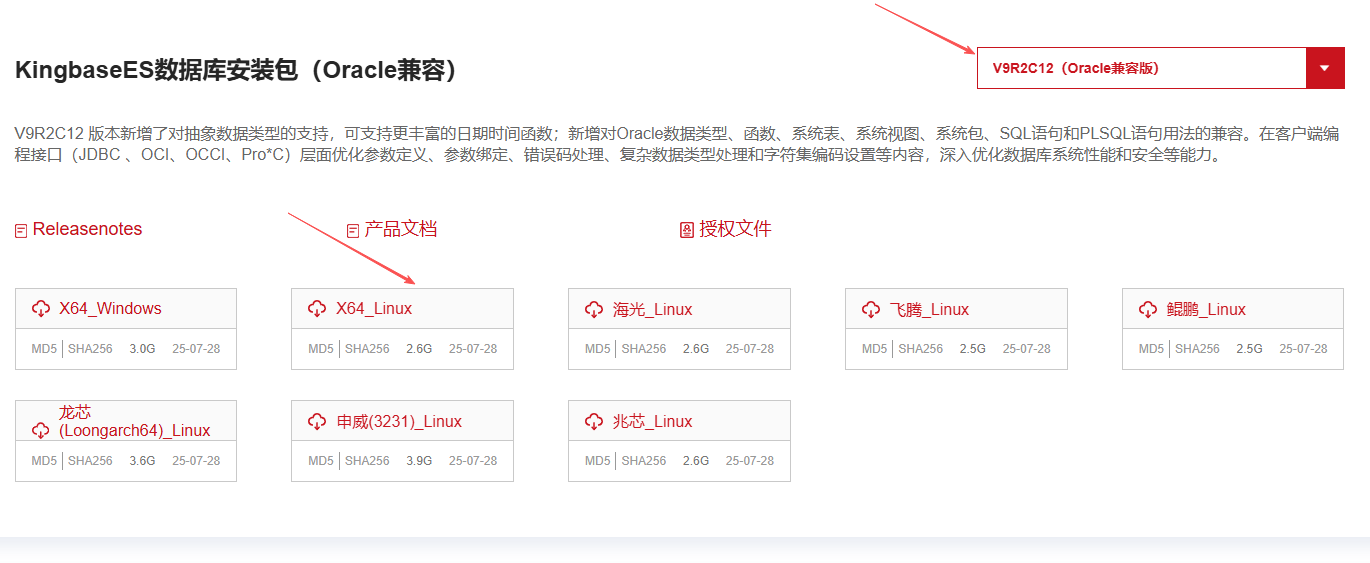Click the download cloud icon for 海光_Linux
Screen dimensions: 1370x563
coord(594,309)
